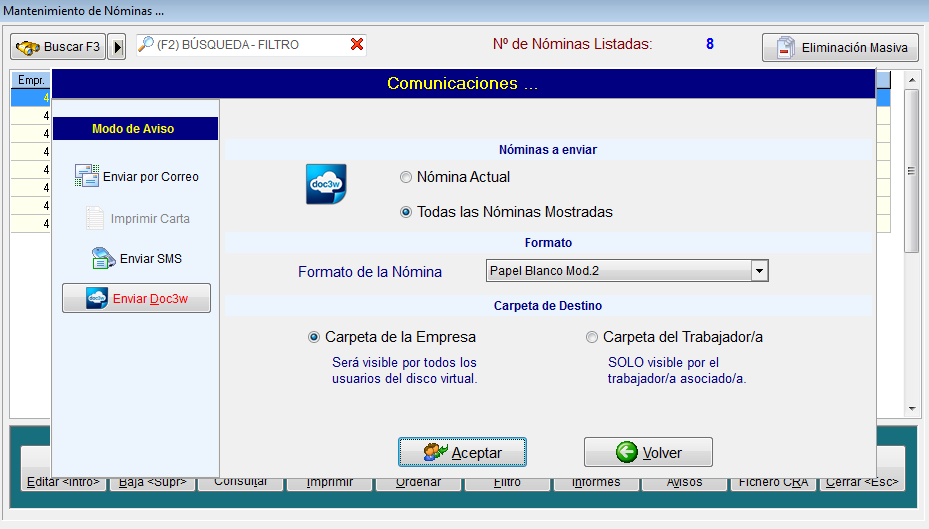Click the Aceptar button

tap(462, 452)
